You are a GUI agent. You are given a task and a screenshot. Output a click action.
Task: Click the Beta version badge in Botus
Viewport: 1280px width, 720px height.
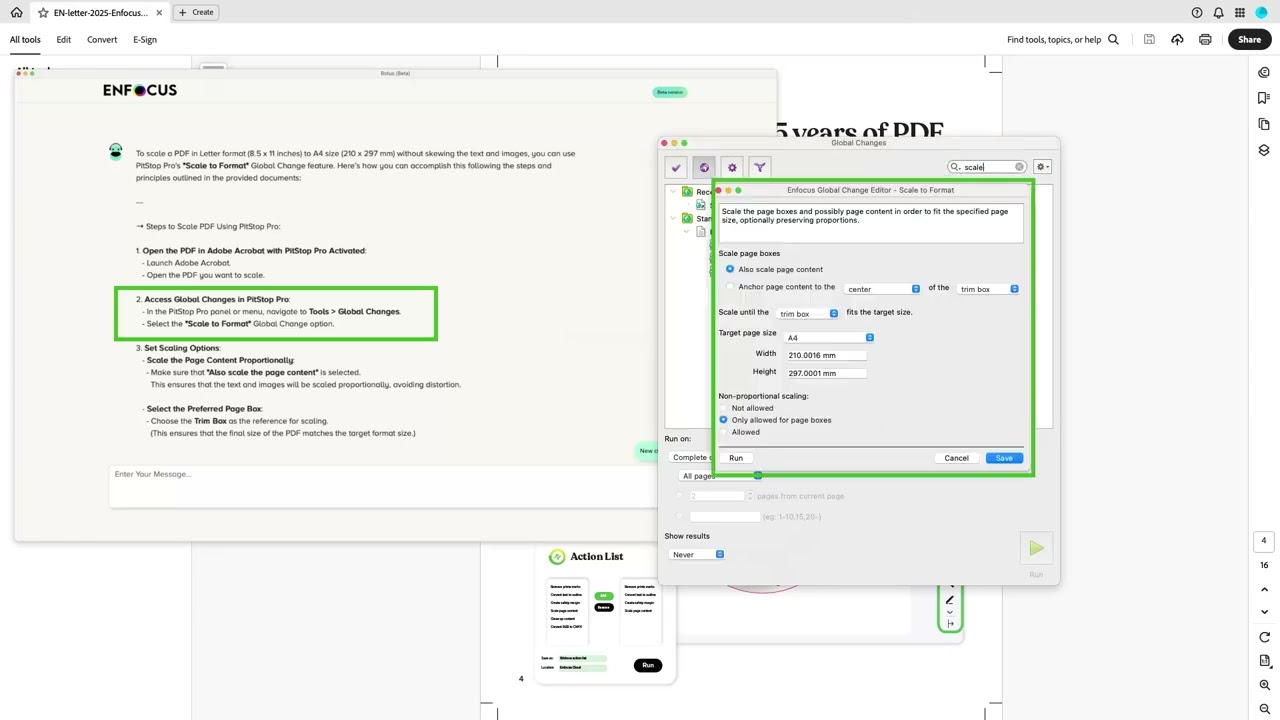tap(670, 92)
